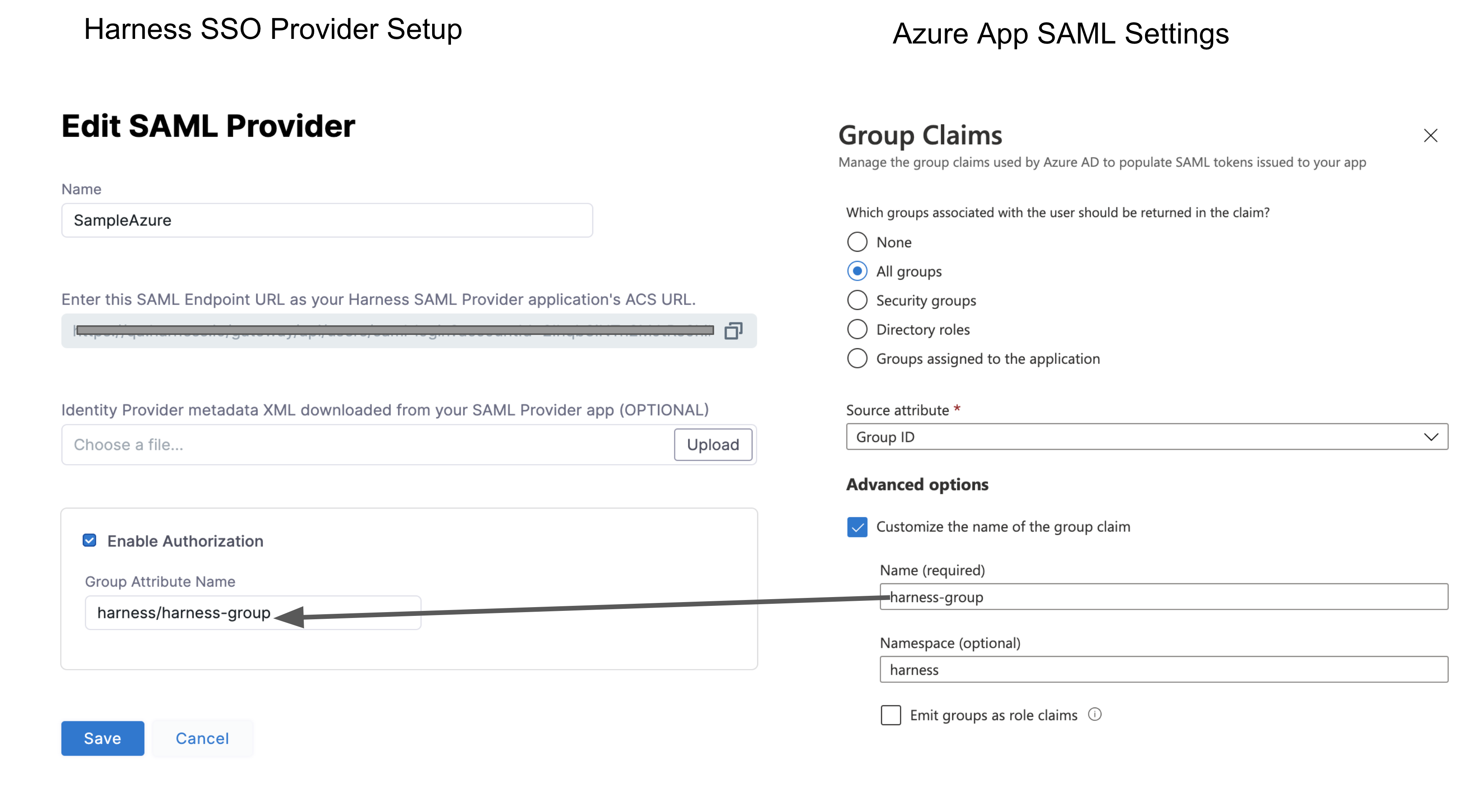Toggle Enable Authorization checkbox

click(x=90, y=541)
